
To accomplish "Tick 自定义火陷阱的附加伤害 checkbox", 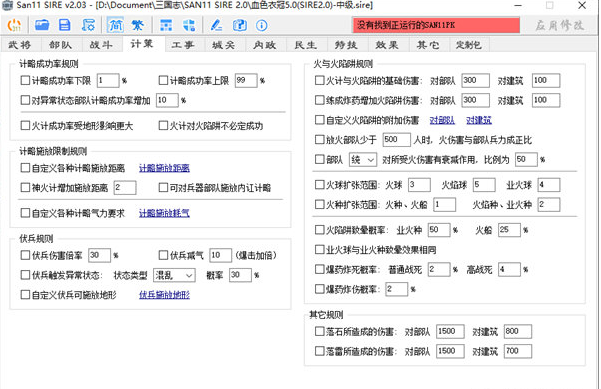I will [319, 120].
